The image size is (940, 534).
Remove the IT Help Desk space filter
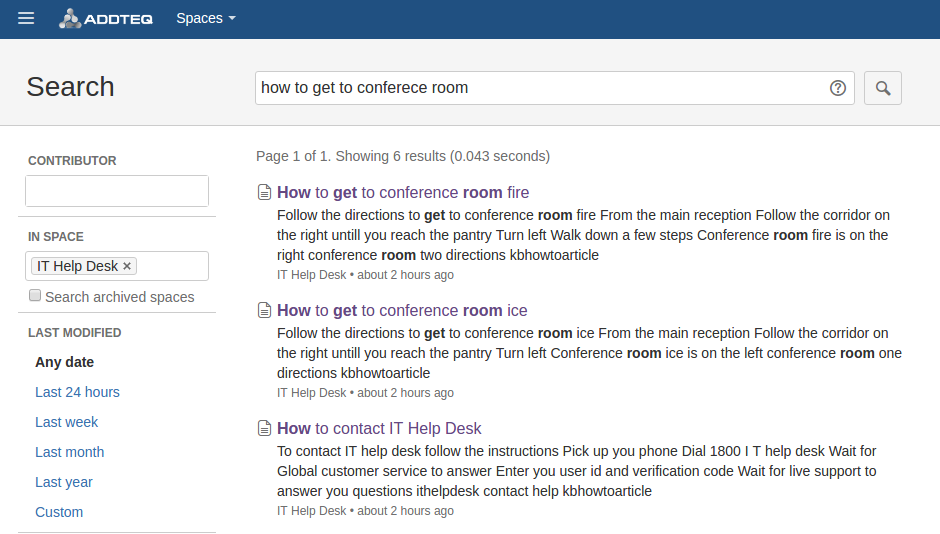(127, 266)
